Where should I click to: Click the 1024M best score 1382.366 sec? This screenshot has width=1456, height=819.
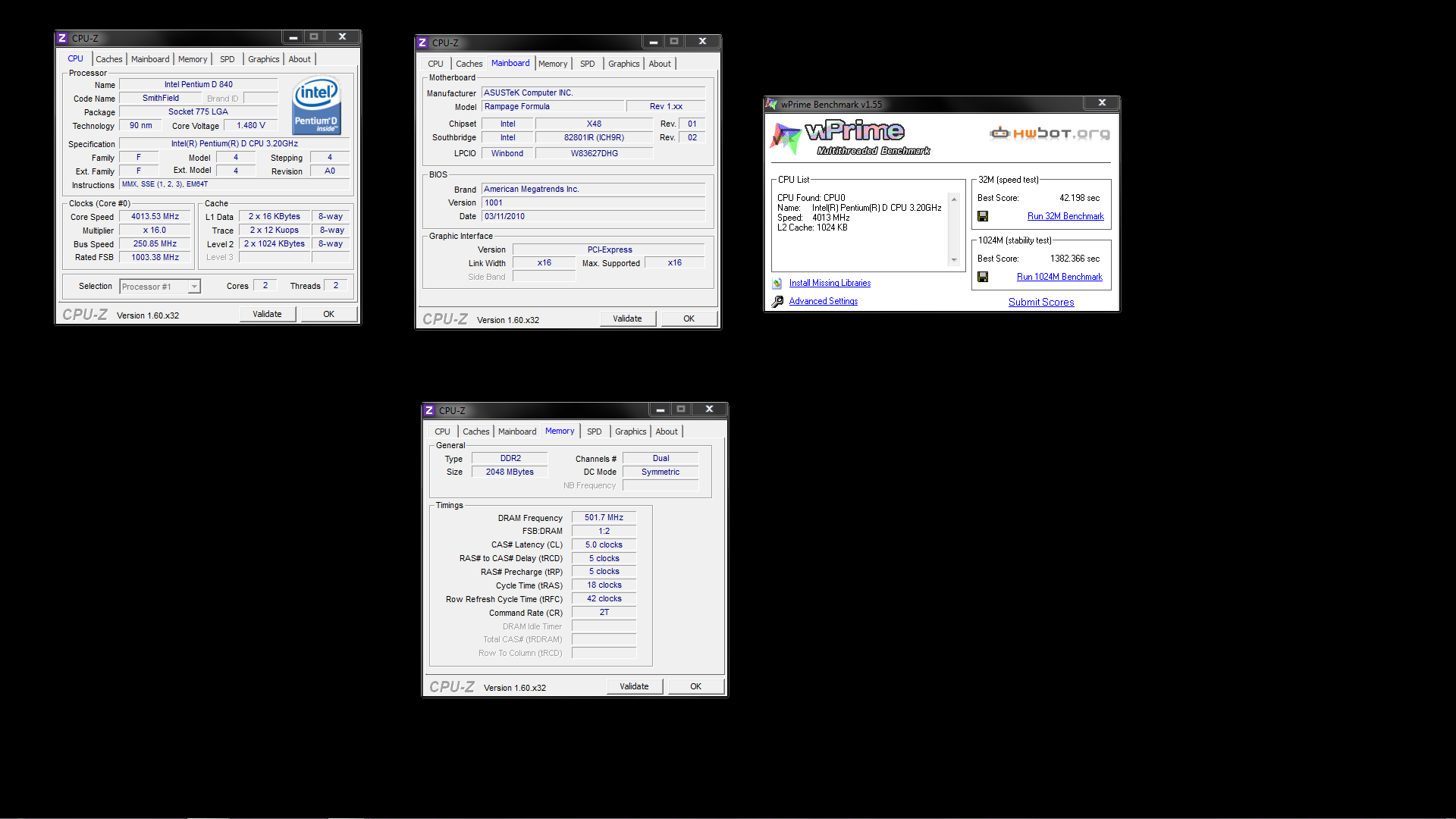1075,259
